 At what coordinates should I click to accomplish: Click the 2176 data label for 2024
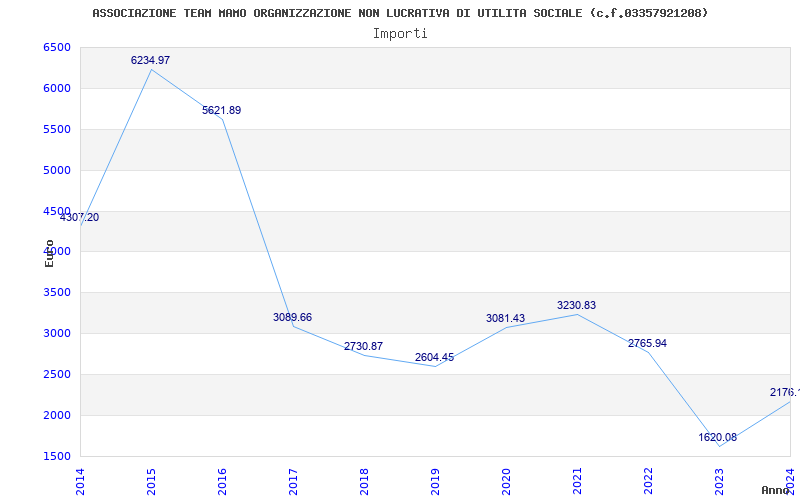785,392
